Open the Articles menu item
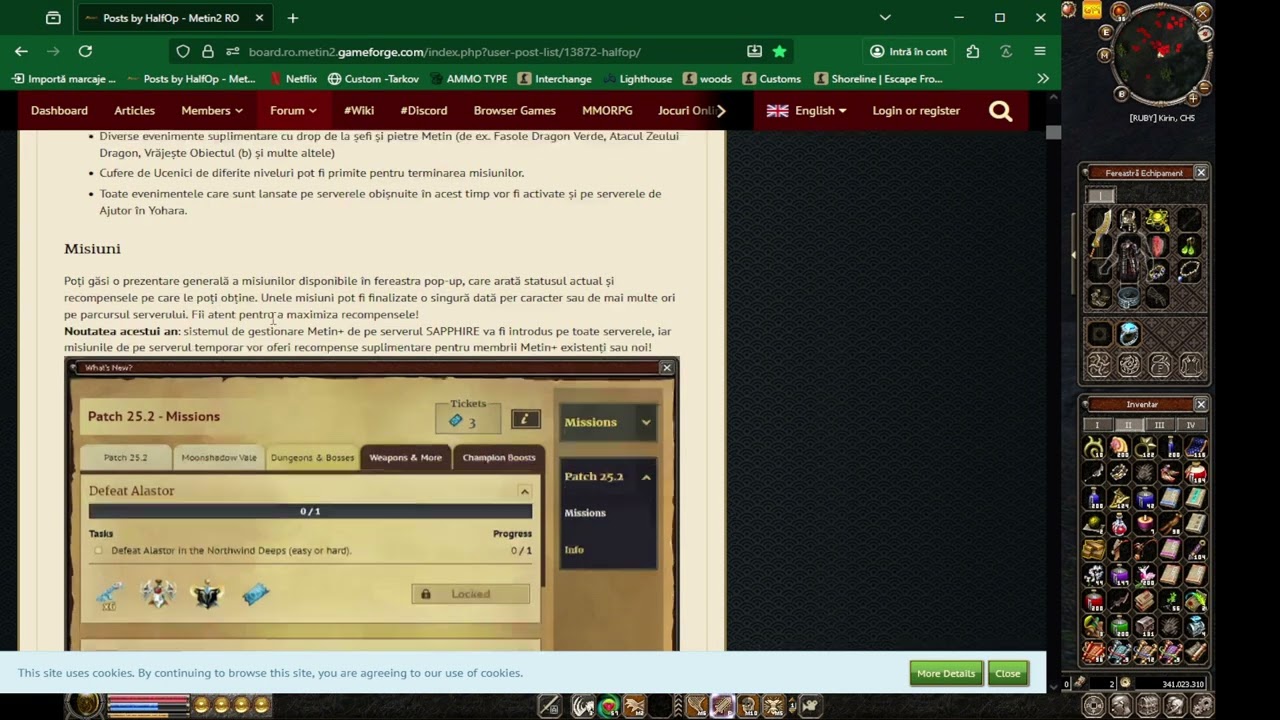Screen dimensions: 1280x720 pos(134,111)
